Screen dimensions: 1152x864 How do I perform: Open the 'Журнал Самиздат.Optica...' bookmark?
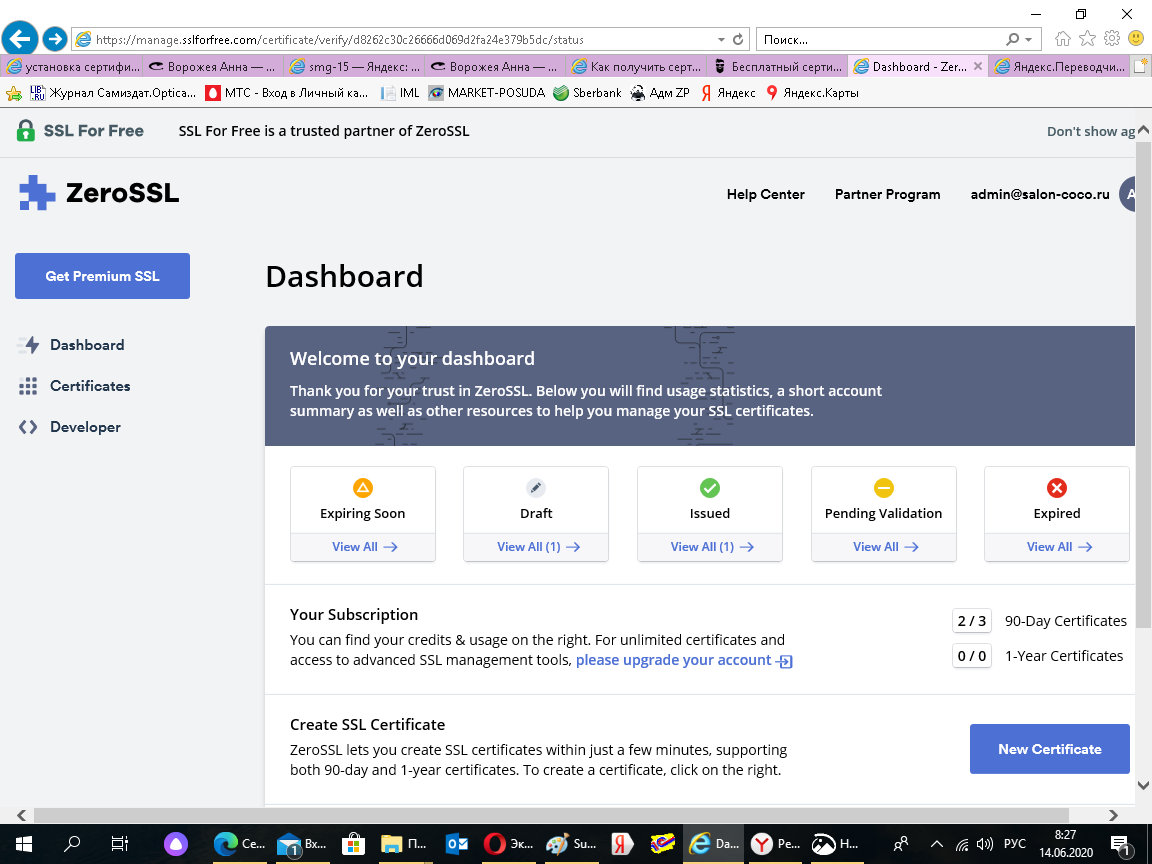pyautogui.click(x=113, y=93)
